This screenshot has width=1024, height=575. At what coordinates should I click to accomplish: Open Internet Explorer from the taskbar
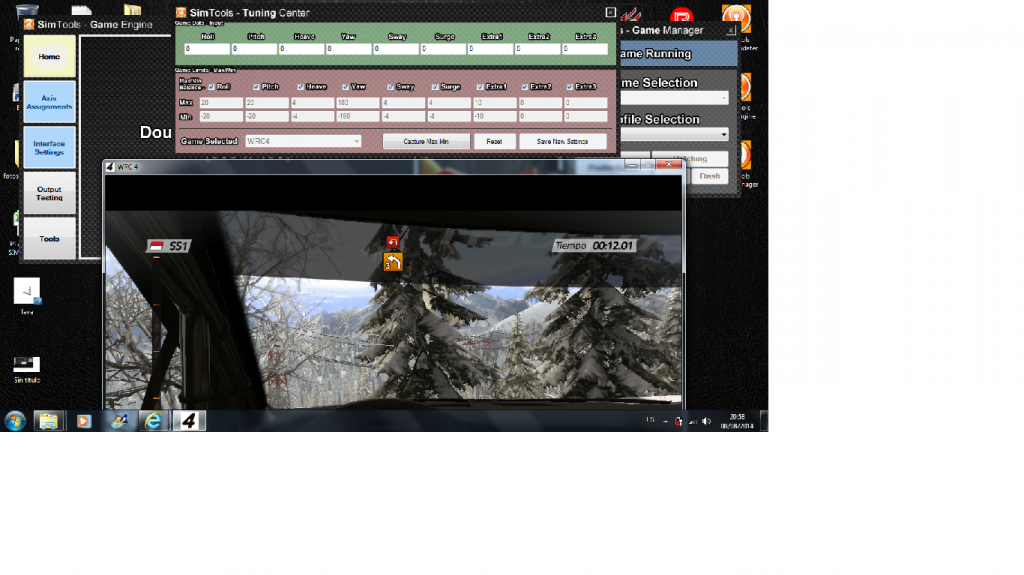click(x=153, y=421)
